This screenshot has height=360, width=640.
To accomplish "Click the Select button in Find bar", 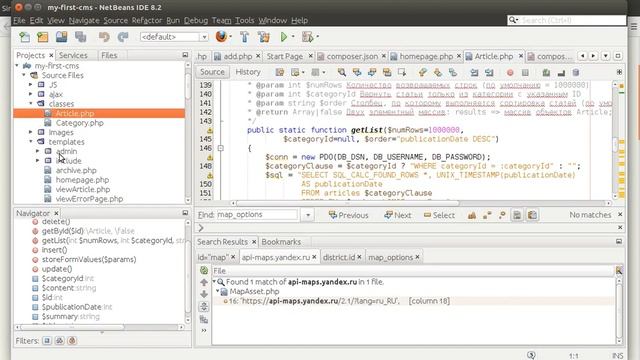I will (x=439, y=215).
